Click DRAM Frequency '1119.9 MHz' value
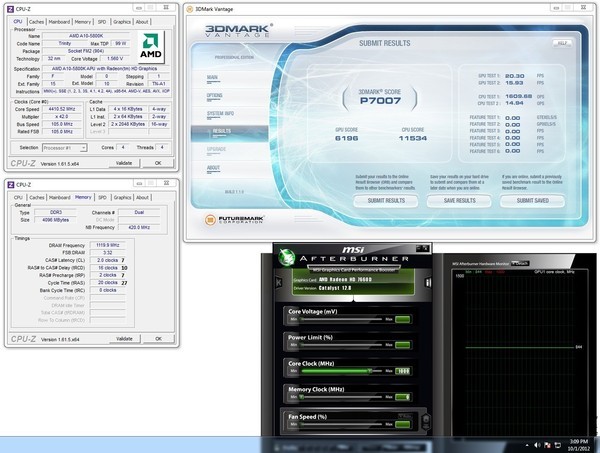This screenshot has height=453, width=600. click(x=108, y=245)
